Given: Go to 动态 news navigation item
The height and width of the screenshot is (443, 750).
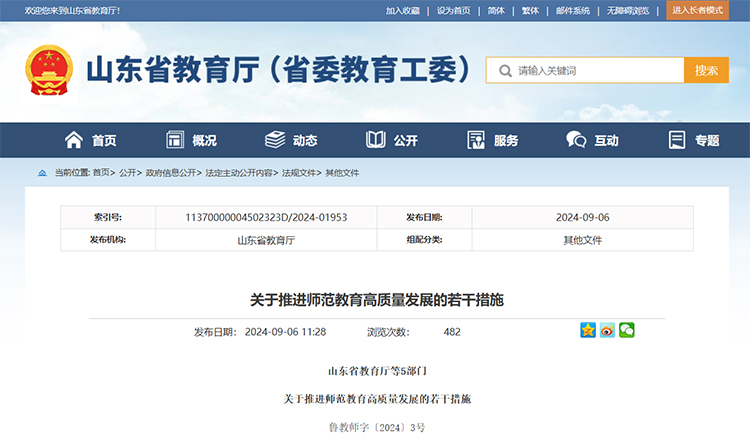Looking at the screenshot, I should click(291, 140).
